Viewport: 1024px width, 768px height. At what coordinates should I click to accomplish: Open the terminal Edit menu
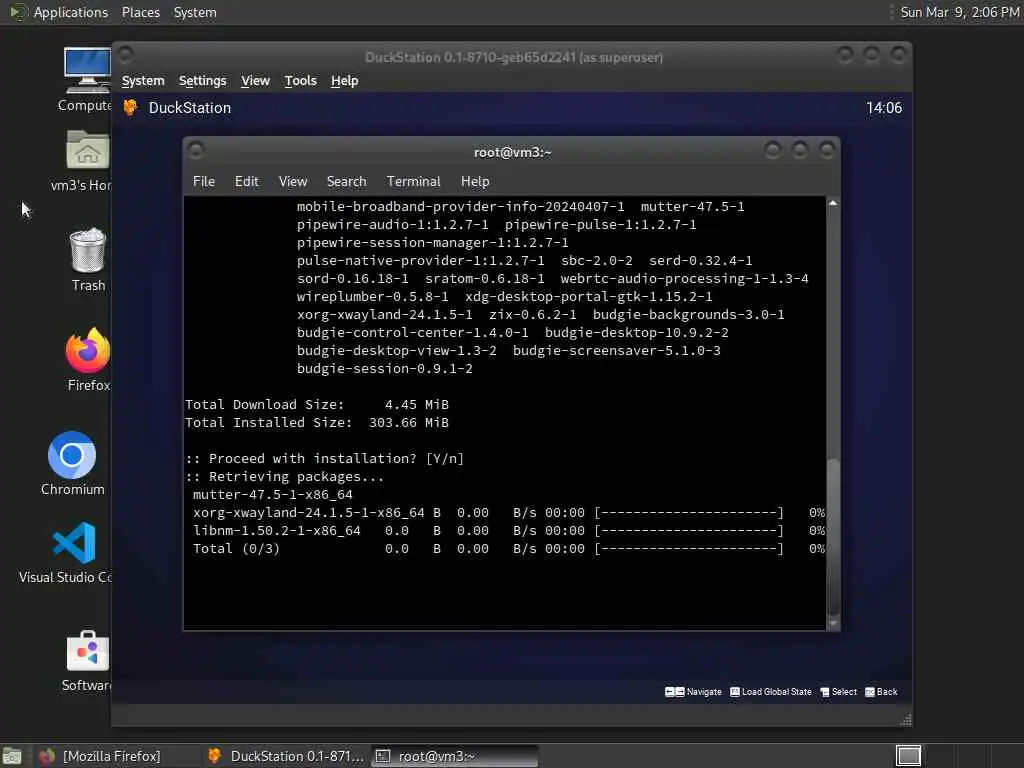(246, 181)
